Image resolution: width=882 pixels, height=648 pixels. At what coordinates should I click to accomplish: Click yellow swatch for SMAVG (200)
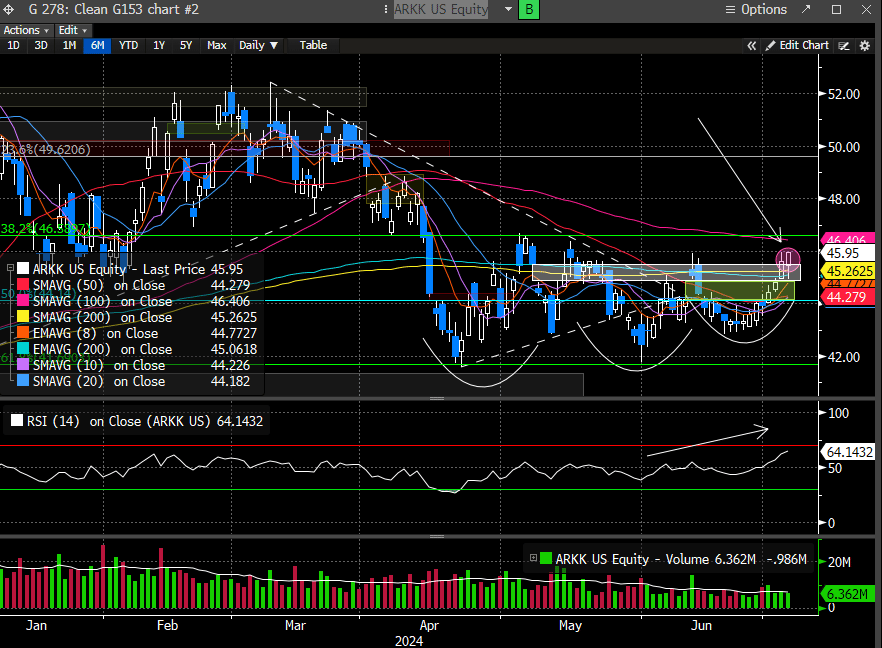coord(23,317)
